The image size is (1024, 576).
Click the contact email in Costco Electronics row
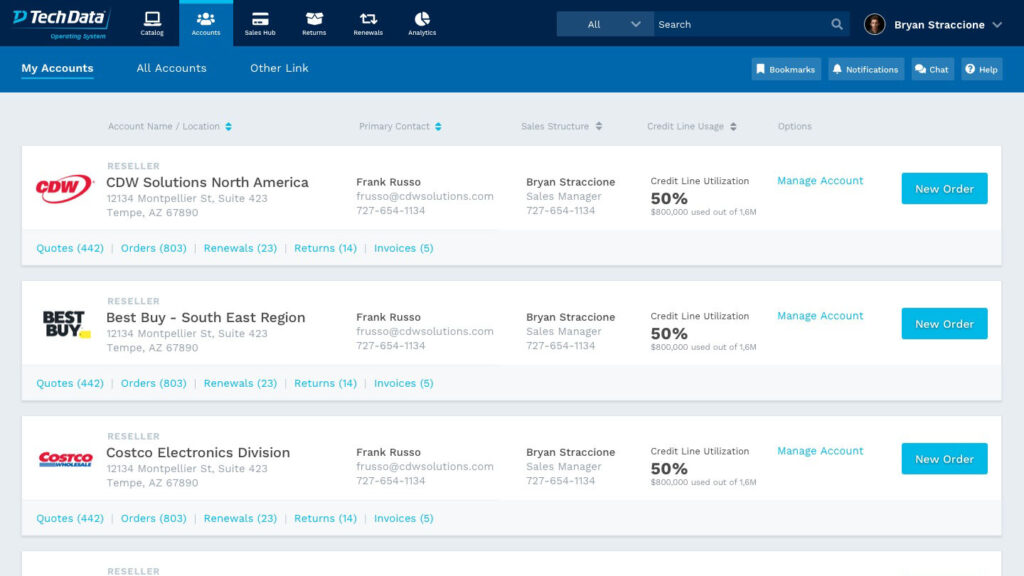pyautogui.click(x=424, y=467)
